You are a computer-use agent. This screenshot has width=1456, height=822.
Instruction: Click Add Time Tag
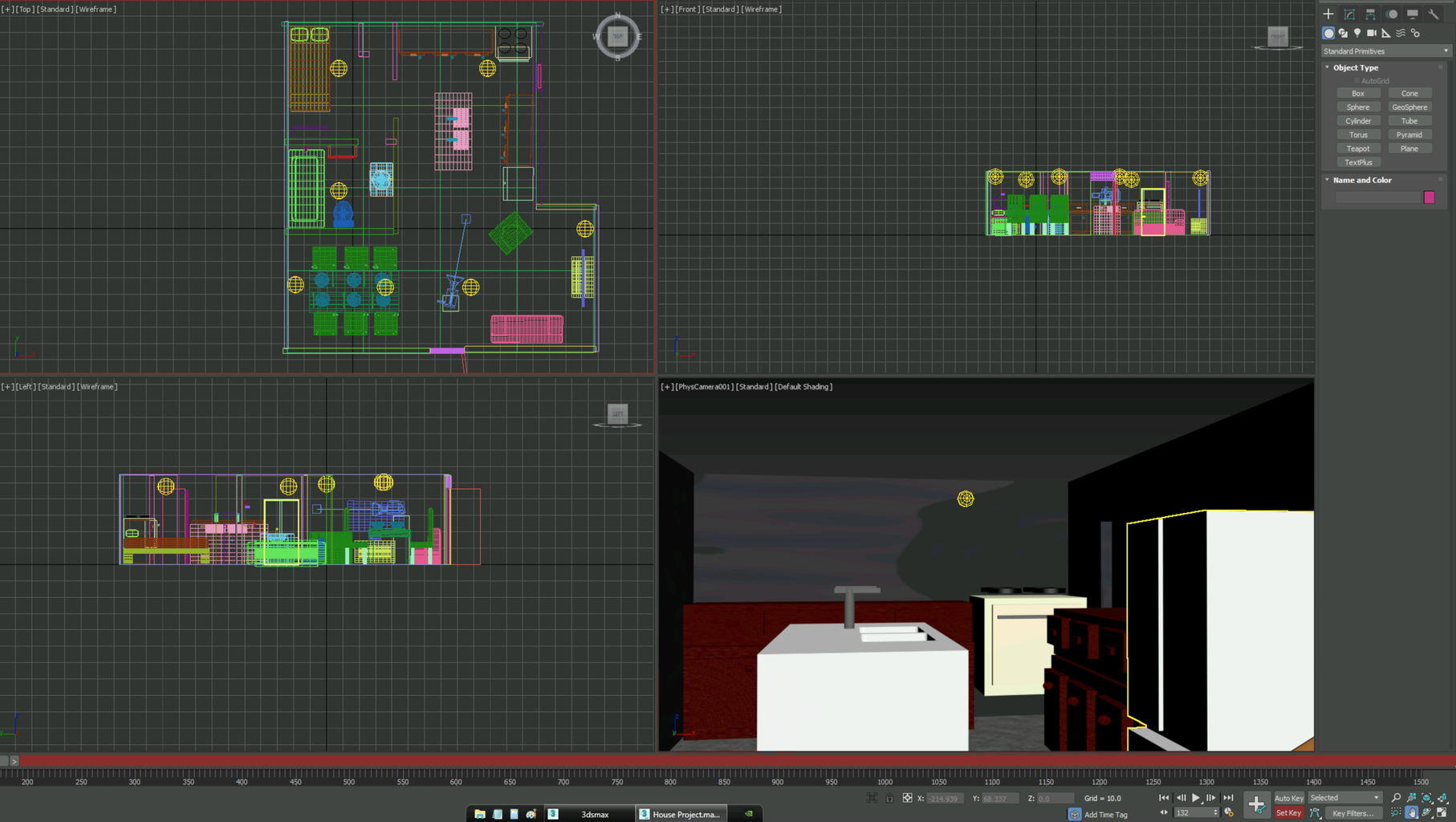(x=1105, y=814)
